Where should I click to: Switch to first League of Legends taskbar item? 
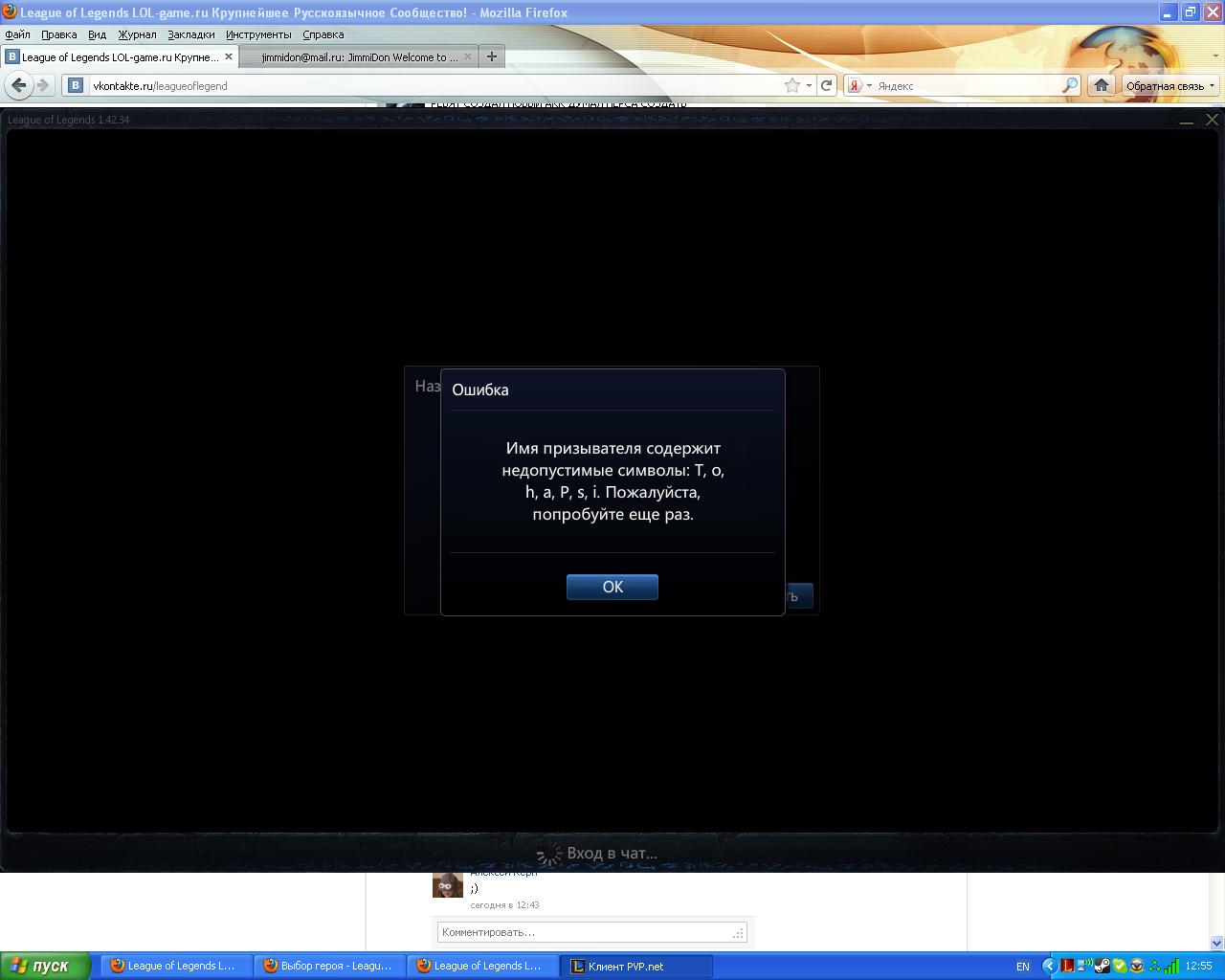point(178,966)
